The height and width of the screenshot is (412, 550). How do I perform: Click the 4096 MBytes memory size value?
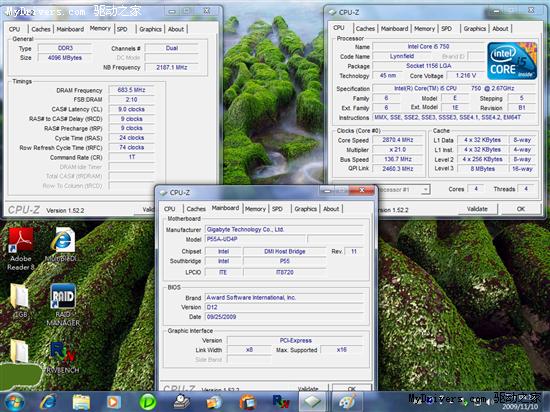click(65, 58)
